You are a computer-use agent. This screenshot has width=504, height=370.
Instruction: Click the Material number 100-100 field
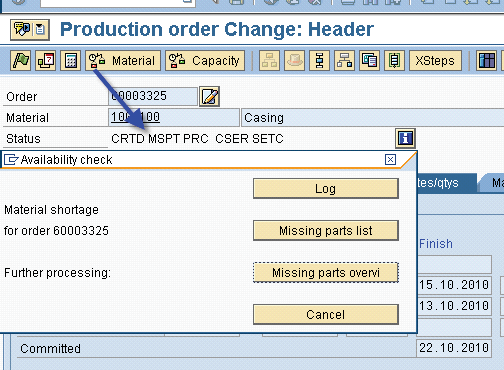[x=174, y=117]
